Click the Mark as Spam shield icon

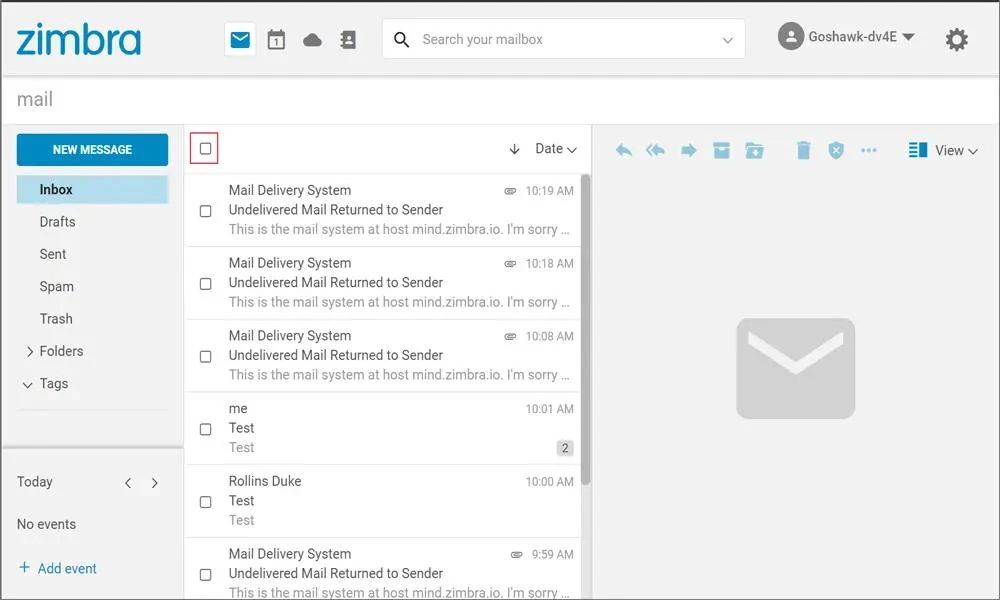pos(836,150)
